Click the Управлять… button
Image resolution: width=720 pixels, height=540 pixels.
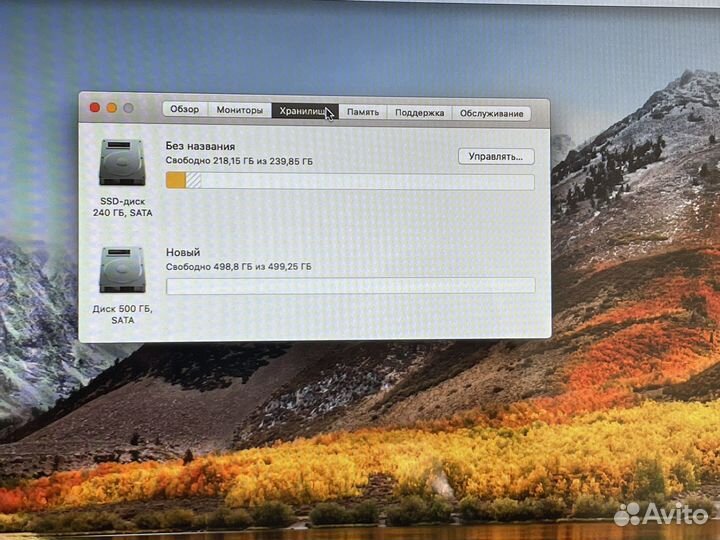pos(496,157)
